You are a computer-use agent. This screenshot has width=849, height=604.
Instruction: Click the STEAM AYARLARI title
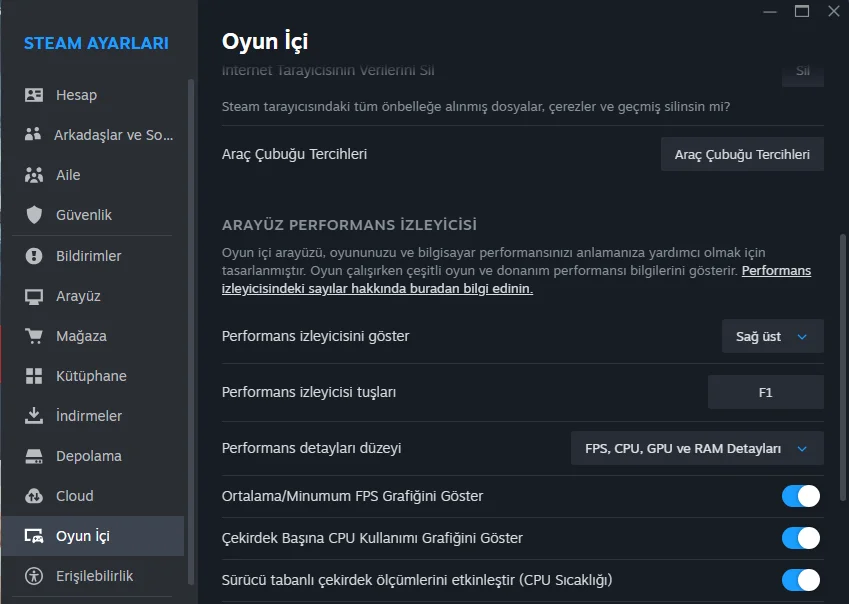tap(96, 43)
